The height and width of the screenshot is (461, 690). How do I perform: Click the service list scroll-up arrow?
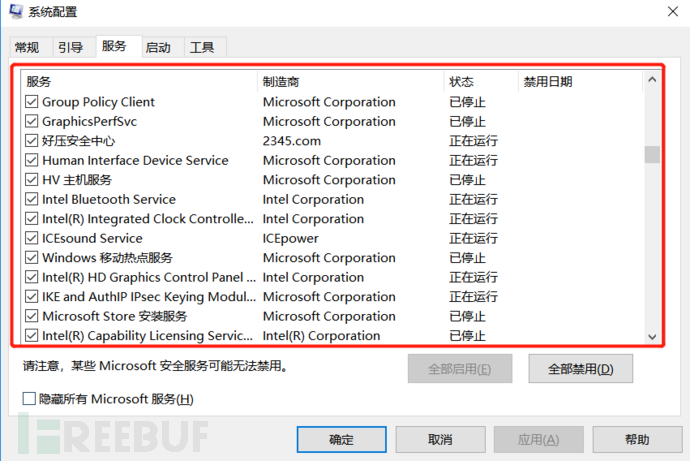tap(652, 80)
